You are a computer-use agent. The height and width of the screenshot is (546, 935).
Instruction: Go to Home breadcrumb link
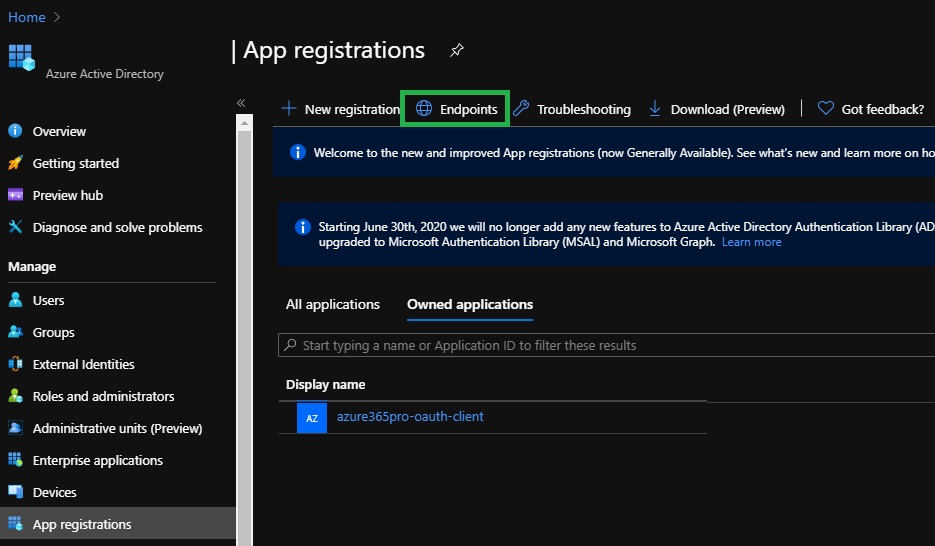tap(27, 17)
